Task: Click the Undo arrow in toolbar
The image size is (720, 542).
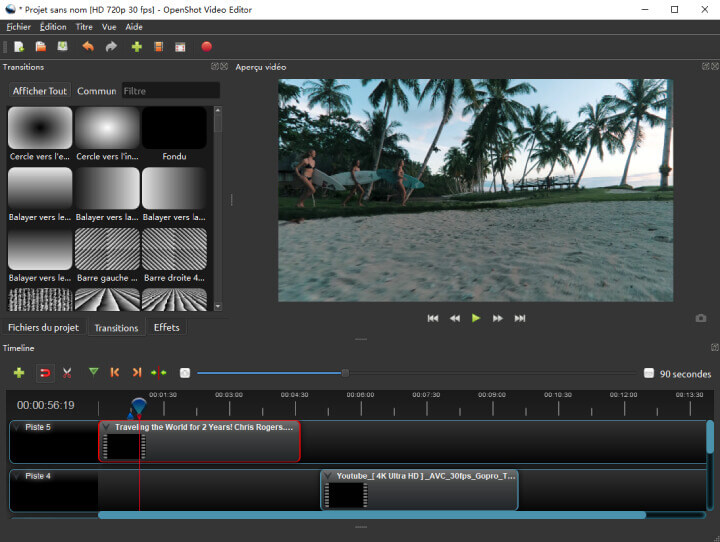Action: (88, 46)
